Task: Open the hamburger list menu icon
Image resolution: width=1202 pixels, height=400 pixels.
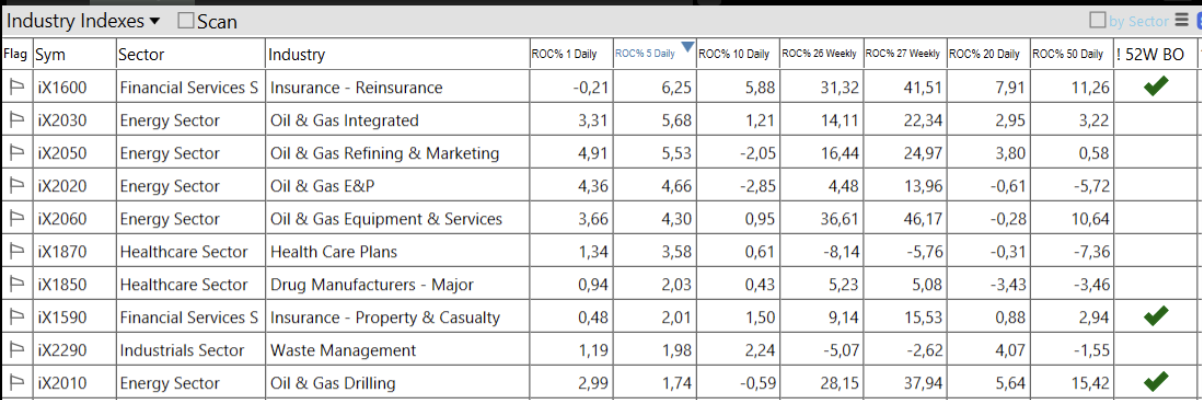Action: [x=1181, y=20]
